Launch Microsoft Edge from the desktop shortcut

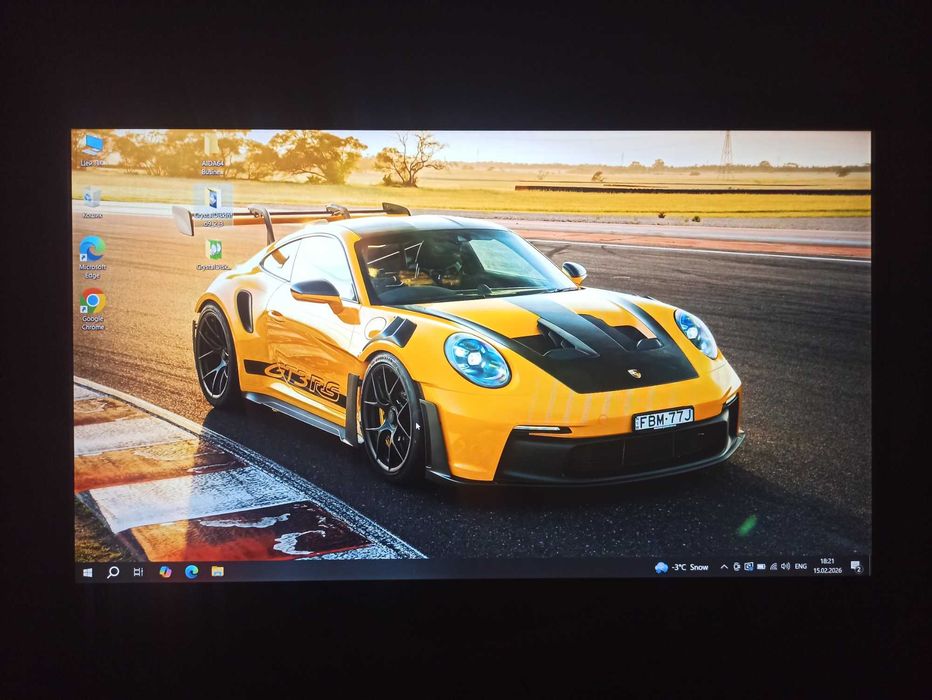pos(92,257)
